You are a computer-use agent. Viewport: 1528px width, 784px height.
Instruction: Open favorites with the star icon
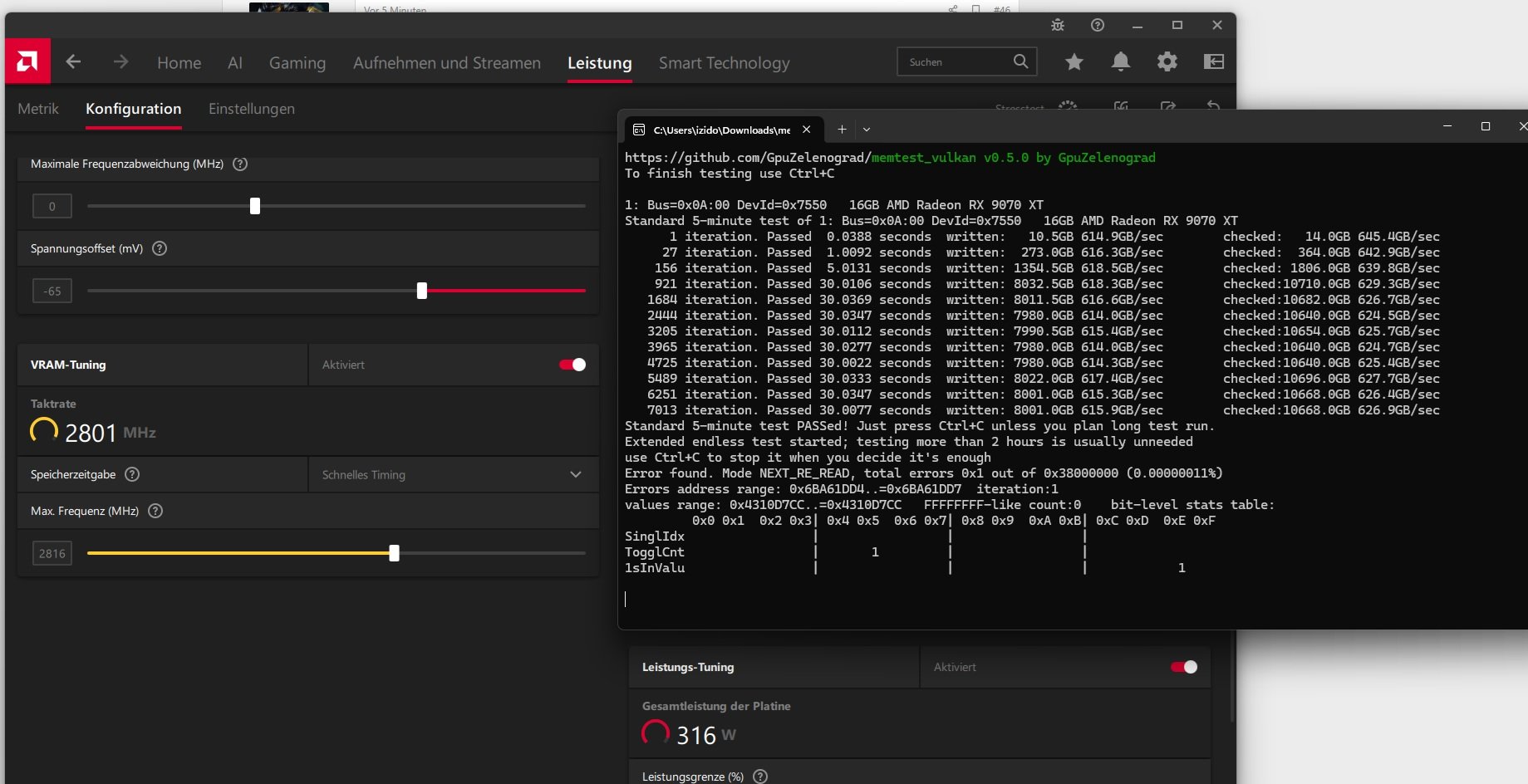1074,61
